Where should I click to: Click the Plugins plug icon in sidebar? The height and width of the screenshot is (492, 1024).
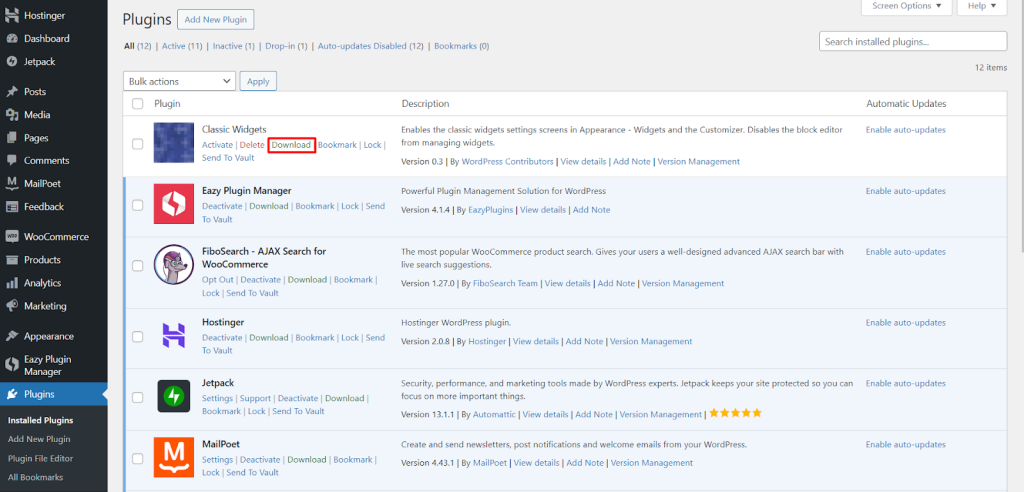12,394
